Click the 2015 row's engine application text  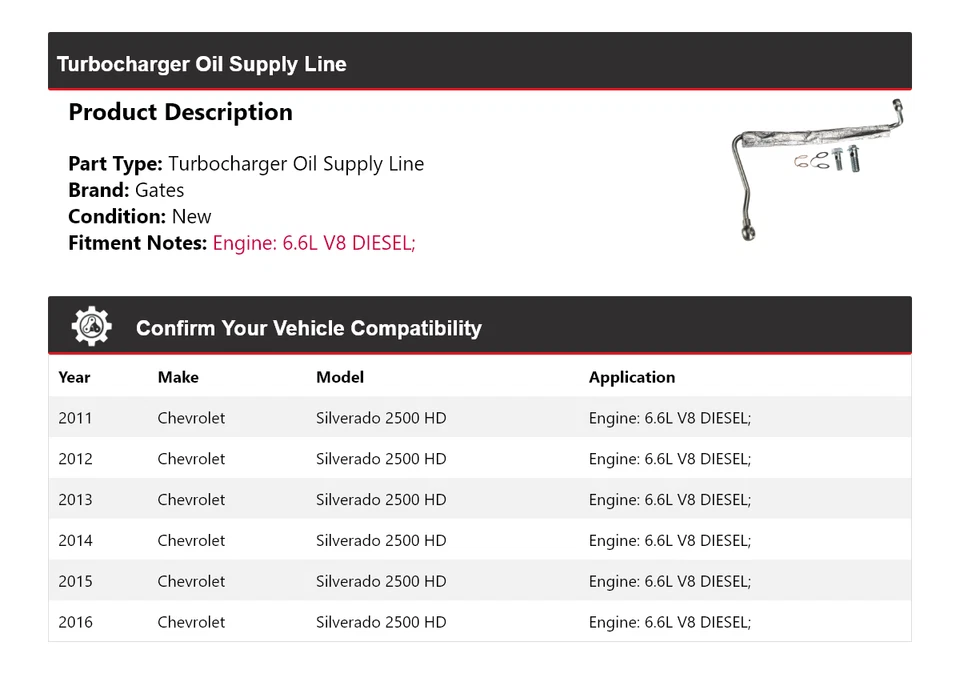[669, 582]
